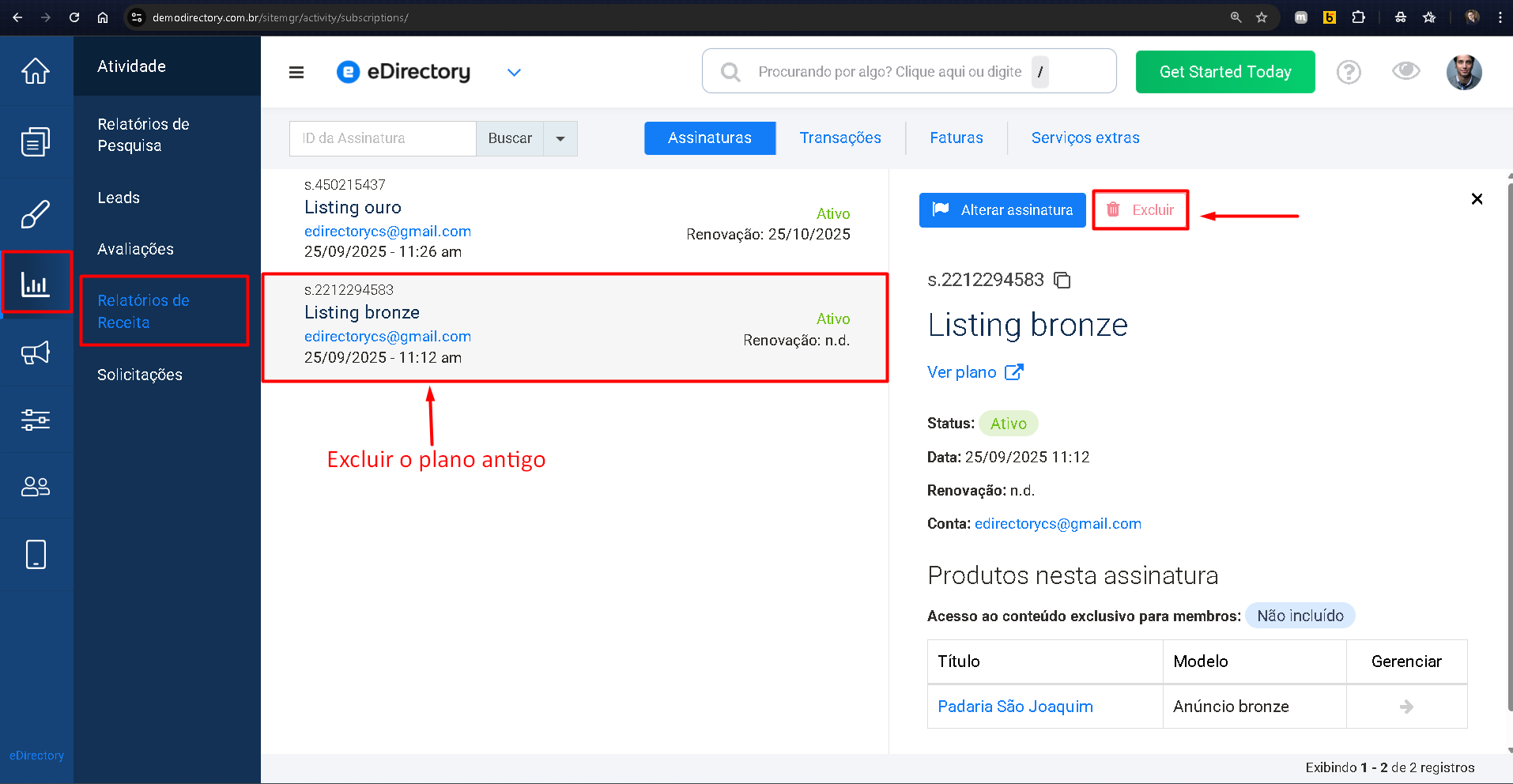Focus the 'Procurando por algo?' search field
Screen dimensions: 1513x784
click(x=909, y=71)
